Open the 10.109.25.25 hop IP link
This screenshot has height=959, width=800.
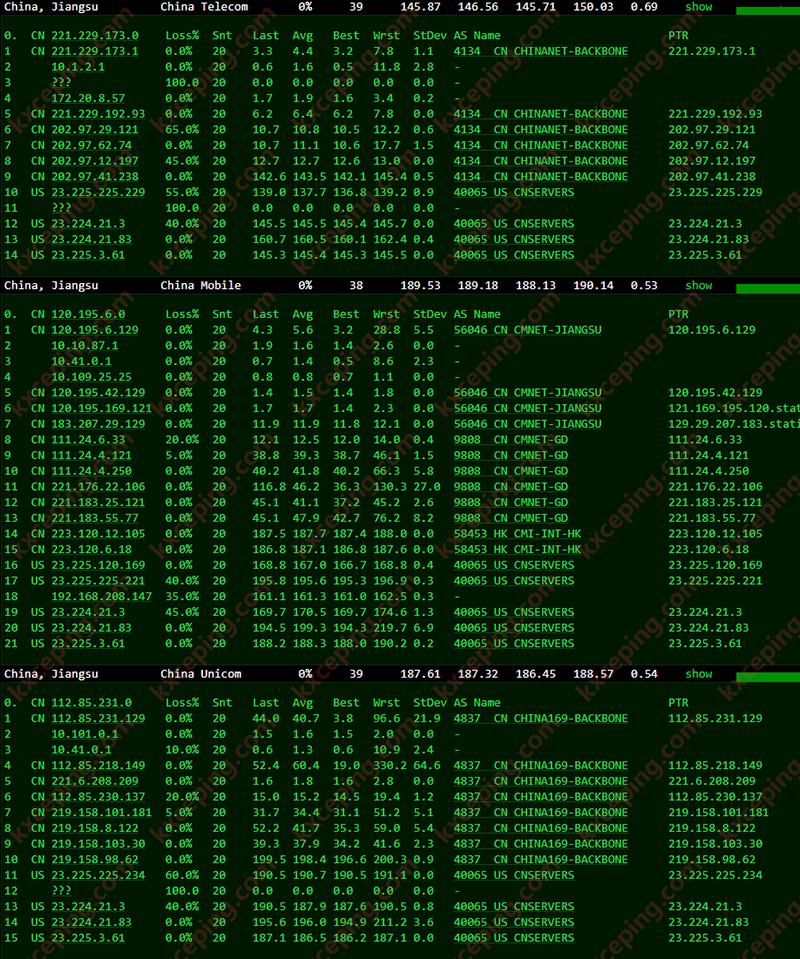coord(91,377)
